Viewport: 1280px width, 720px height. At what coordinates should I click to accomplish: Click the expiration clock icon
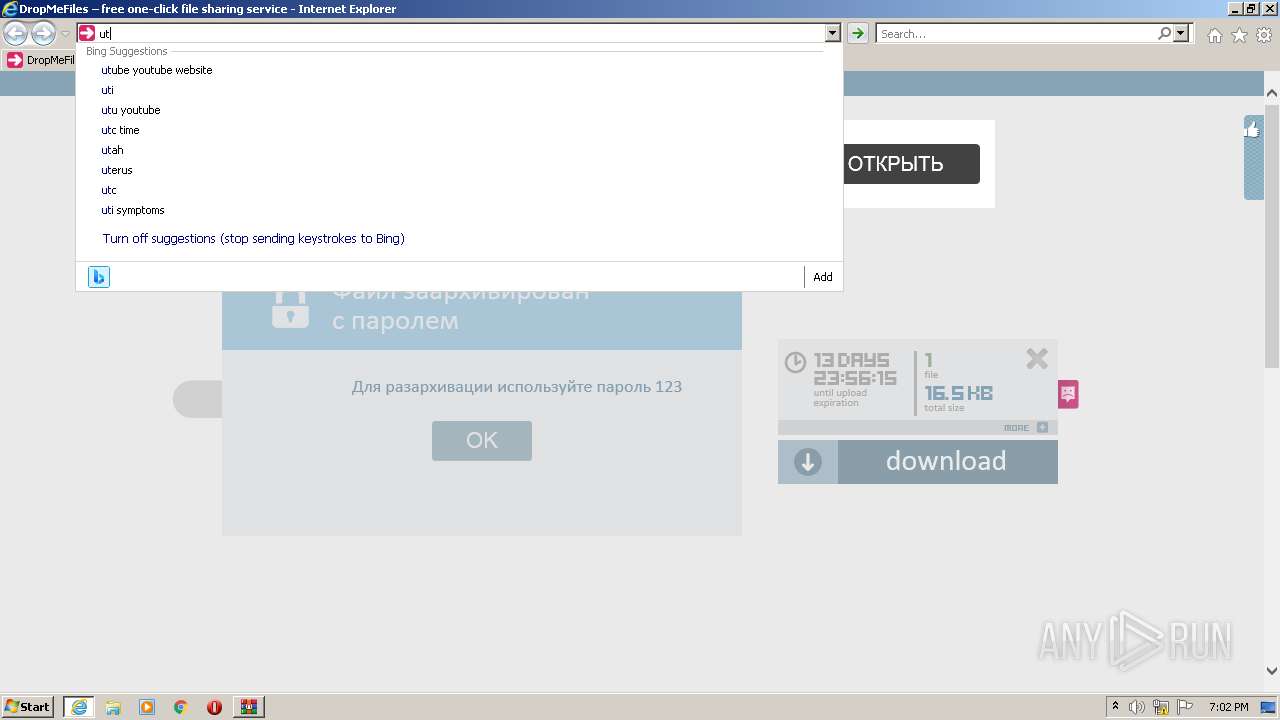tap(795, 362)
